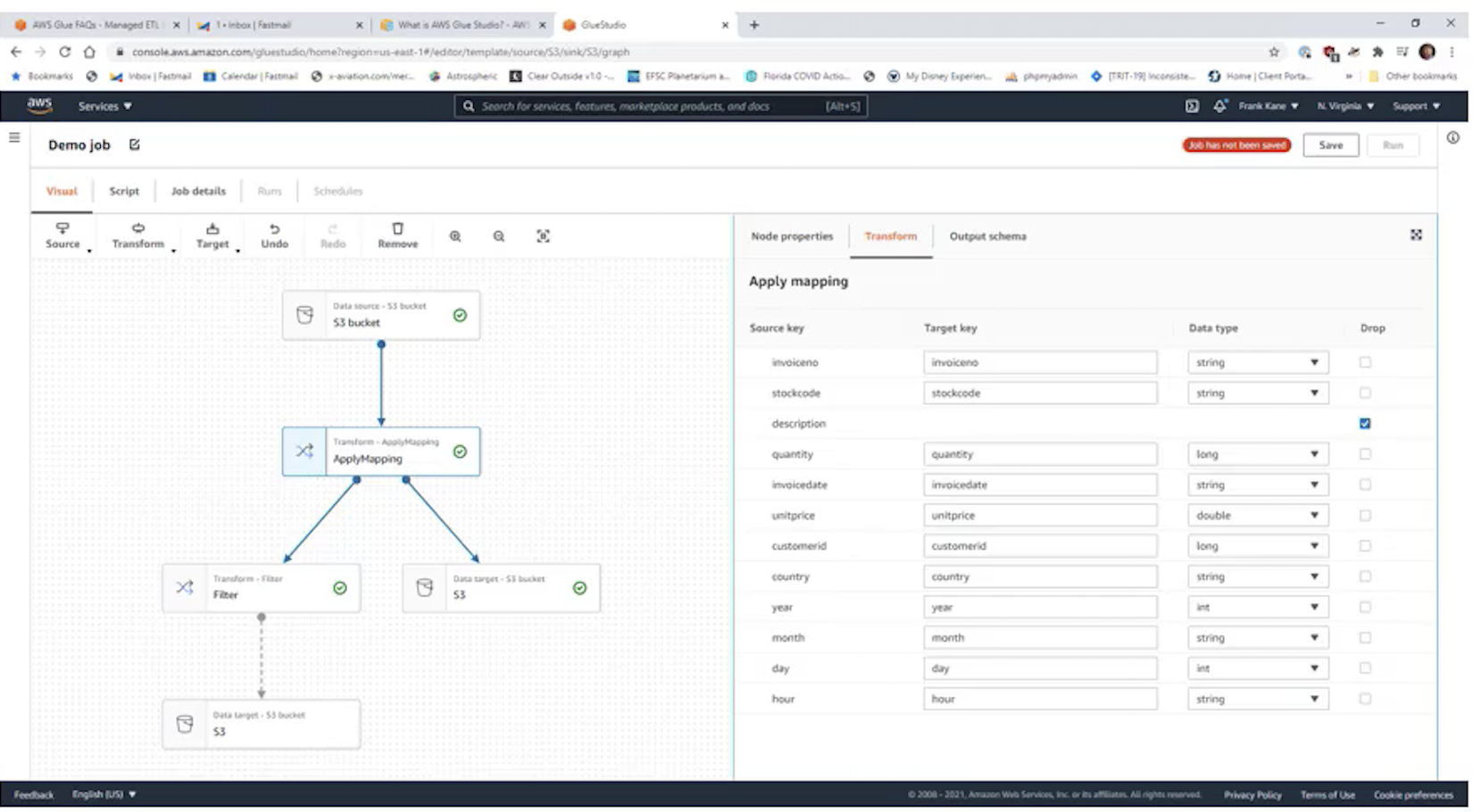Check Drop for hour
Image resolution: width=1473 pixels, height=812 pixels.
pyautogui.click(x=1365, y=699)
